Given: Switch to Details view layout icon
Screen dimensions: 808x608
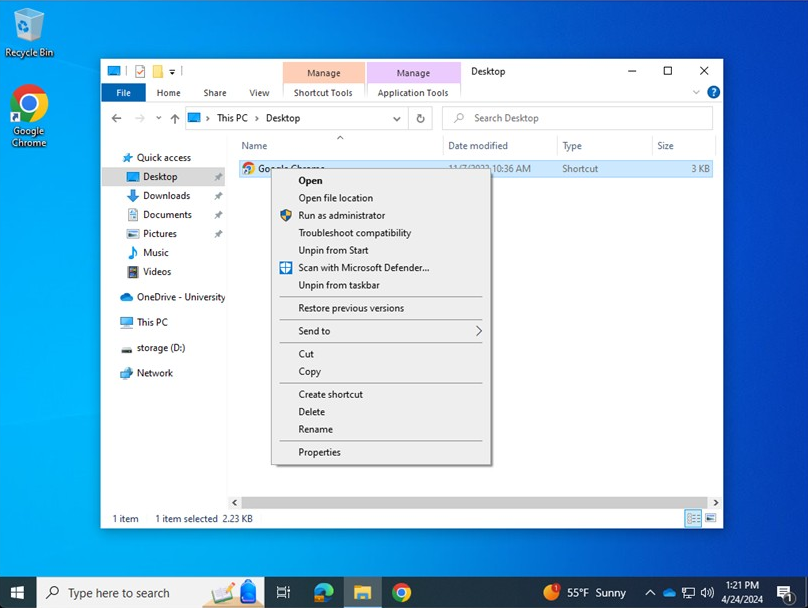Looking at the screenshot, I should click(x=693, y=518).
